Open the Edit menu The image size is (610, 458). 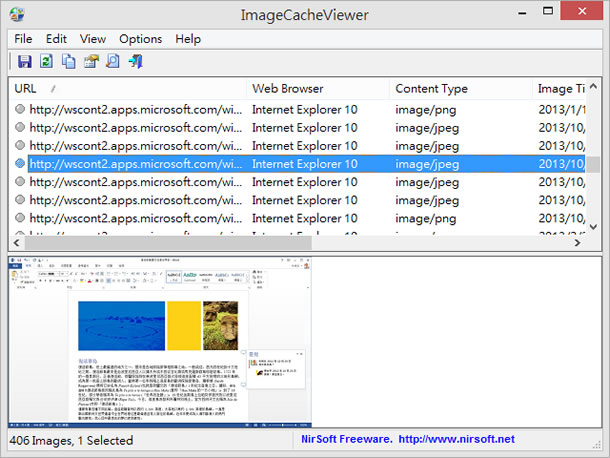coord(56,39)
